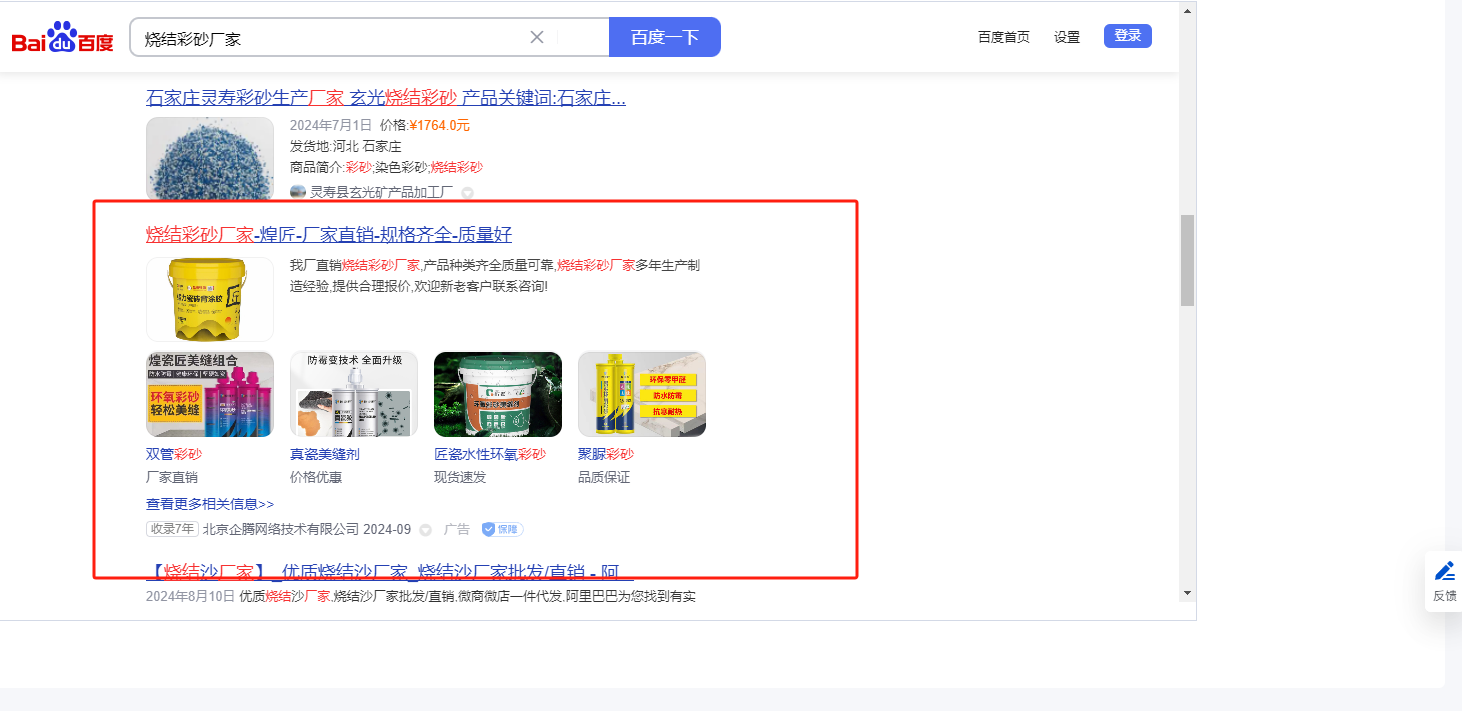Expand 查看更多相关信息>> link
The width and height of the screenshot is (1462, 711).
coord(210,504)
